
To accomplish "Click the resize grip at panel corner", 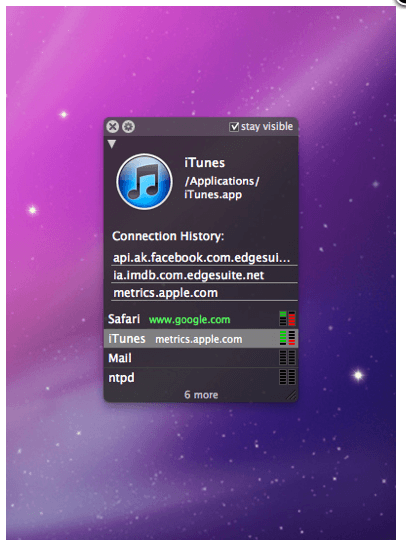I will pyautogui.click(x=292, y=396).
